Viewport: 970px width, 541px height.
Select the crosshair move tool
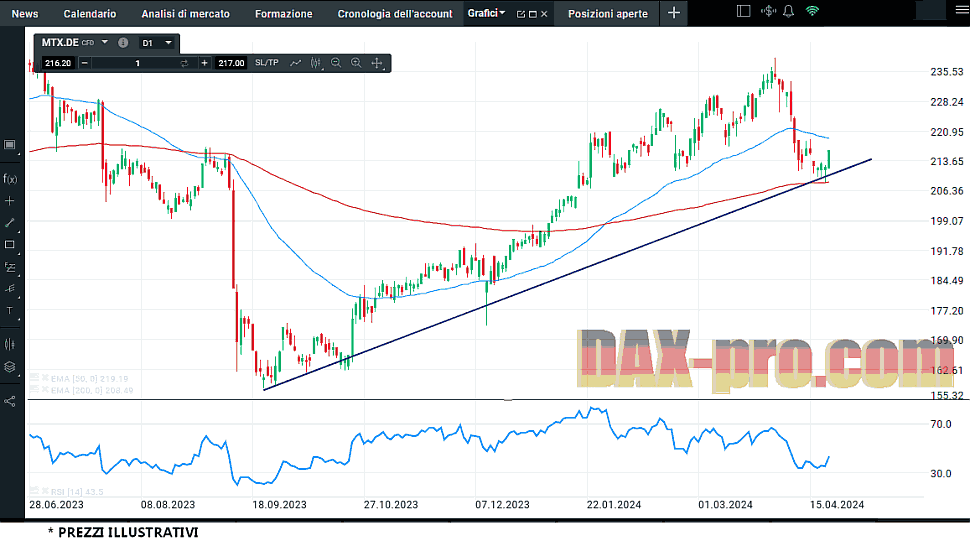[x=377, y=62]
